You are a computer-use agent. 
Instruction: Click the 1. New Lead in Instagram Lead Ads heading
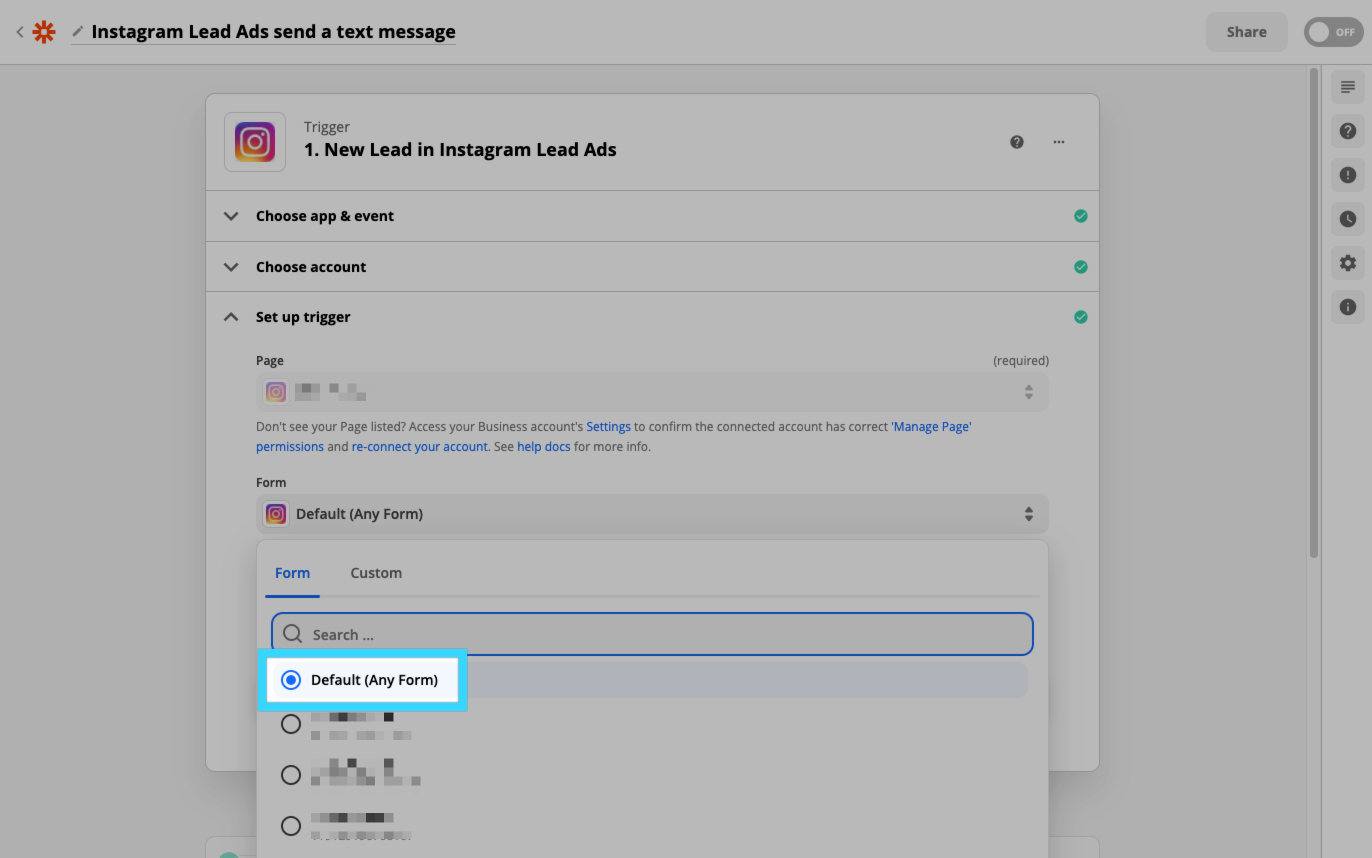coord(460,150)
